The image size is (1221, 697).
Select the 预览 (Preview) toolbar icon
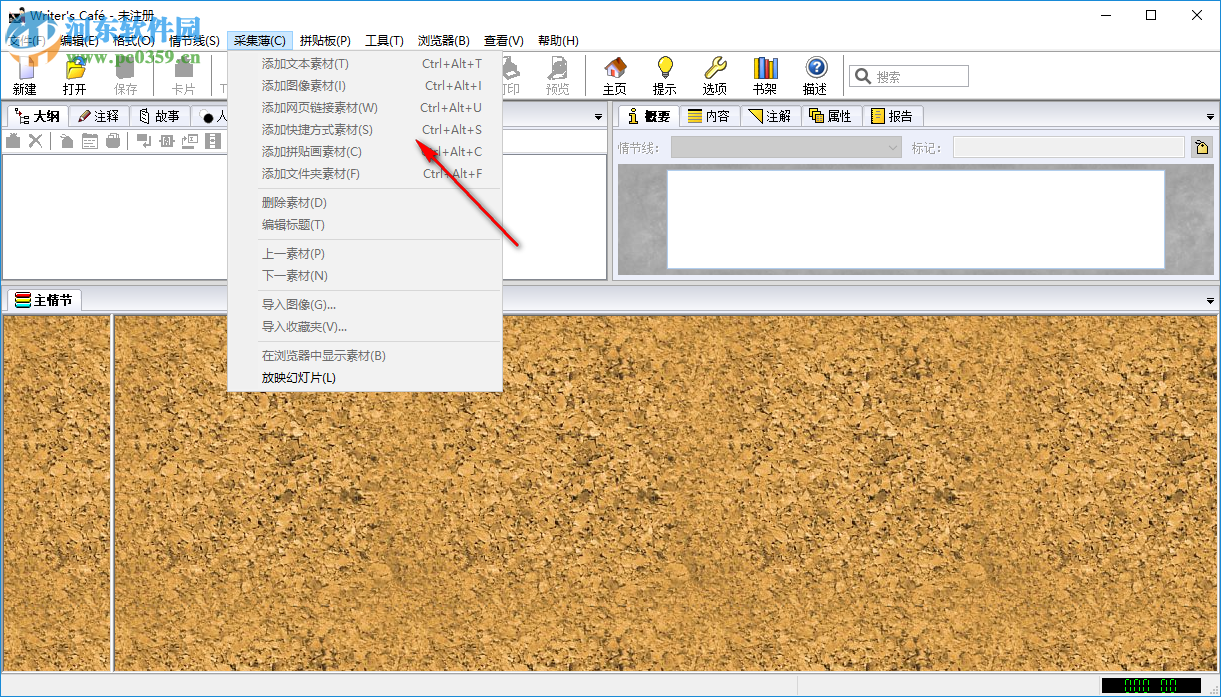(x=557, y=72)
